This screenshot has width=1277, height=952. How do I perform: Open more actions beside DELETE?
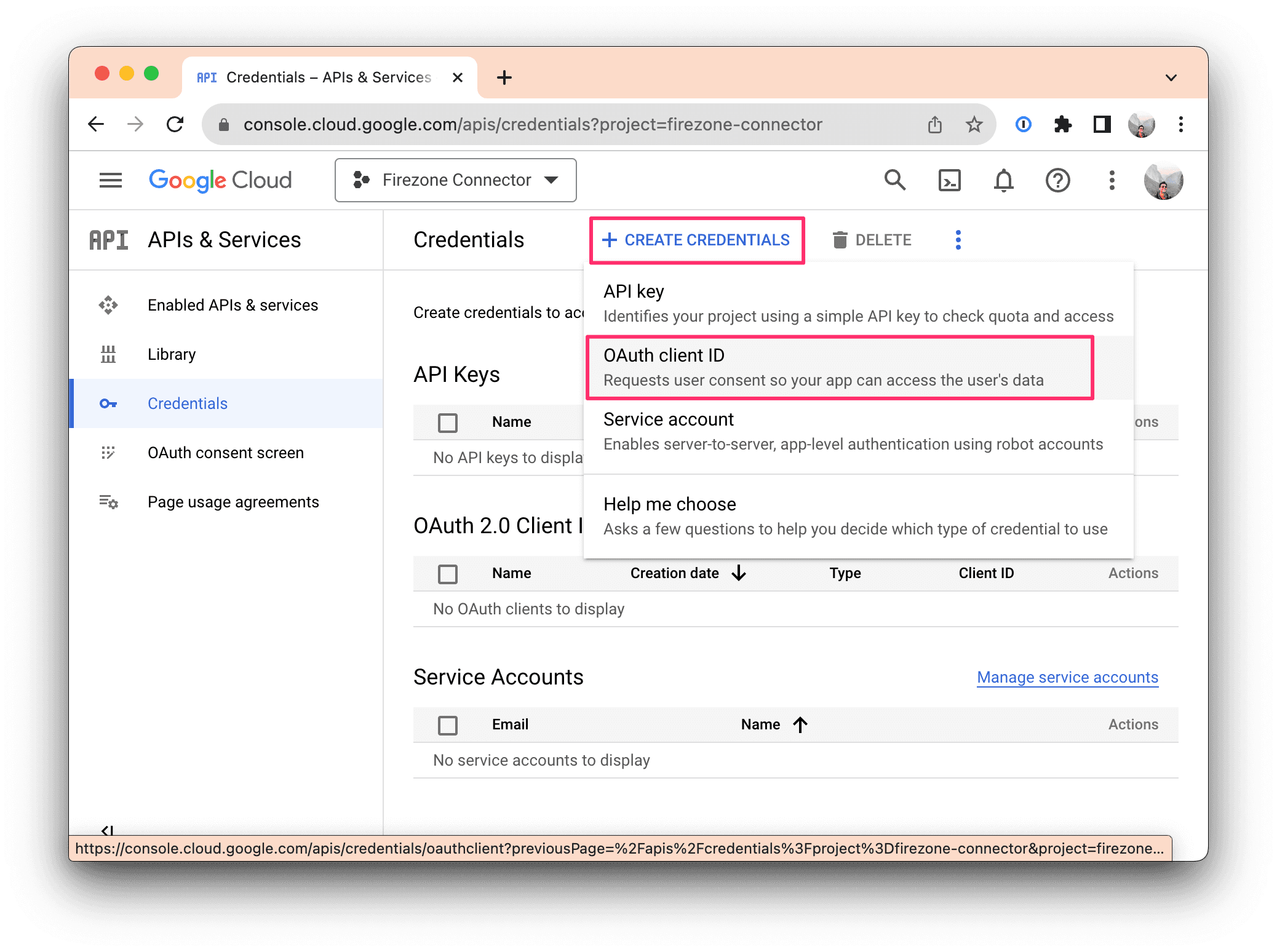pyautogui.click(x=958, y=240)
